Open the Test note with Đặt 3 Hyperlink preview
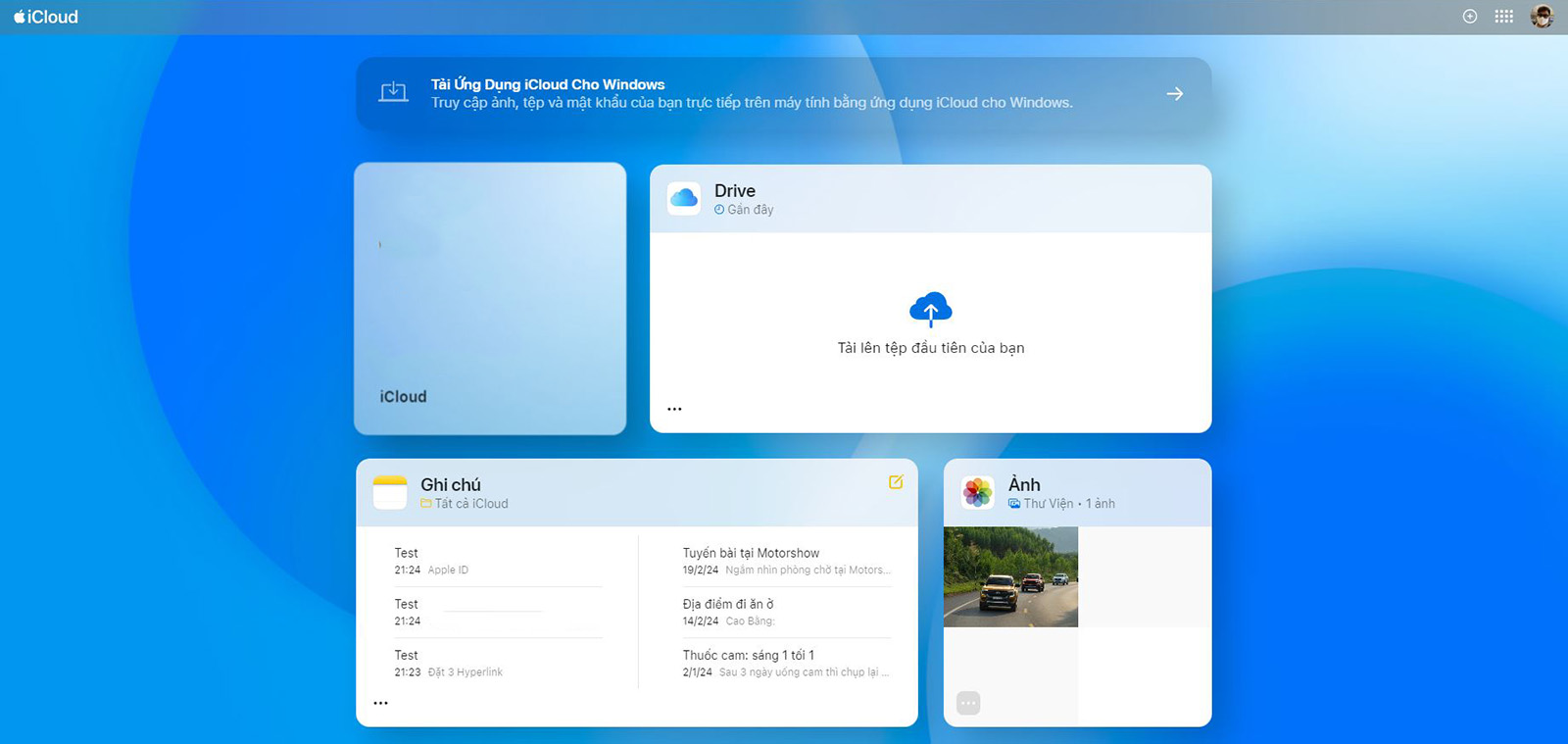The width and height of the screenshot is (1568, 744). click(498, 663)
